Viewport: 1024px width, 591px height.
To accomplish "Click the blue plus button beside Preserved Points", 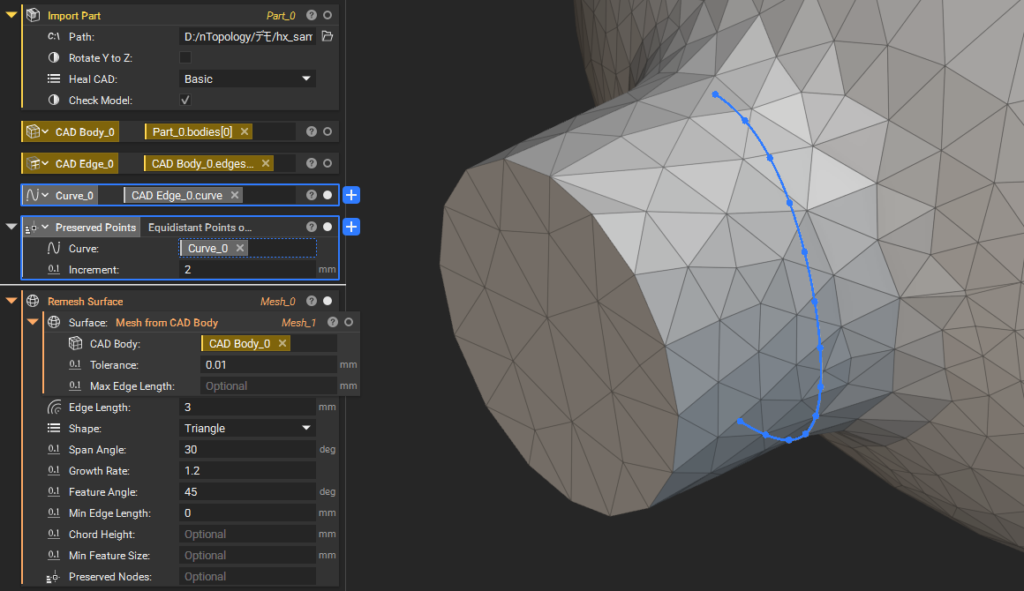I will point(351,227).
